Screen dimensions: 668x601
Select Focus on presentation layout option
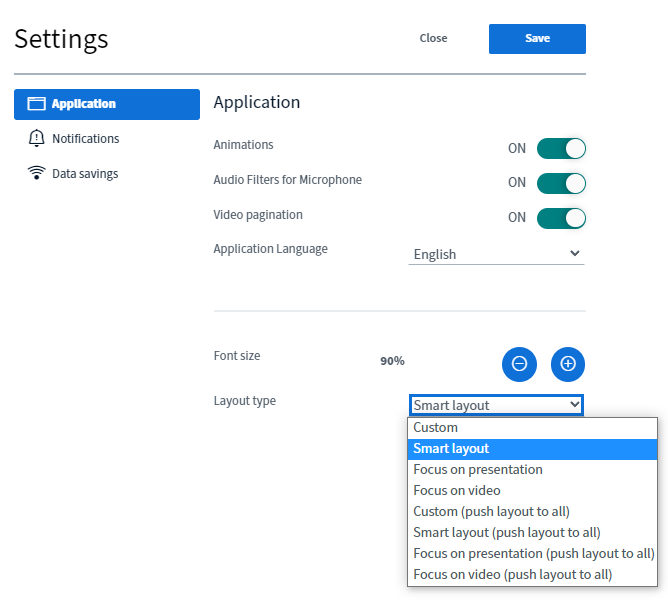click(x=478, y=470)
